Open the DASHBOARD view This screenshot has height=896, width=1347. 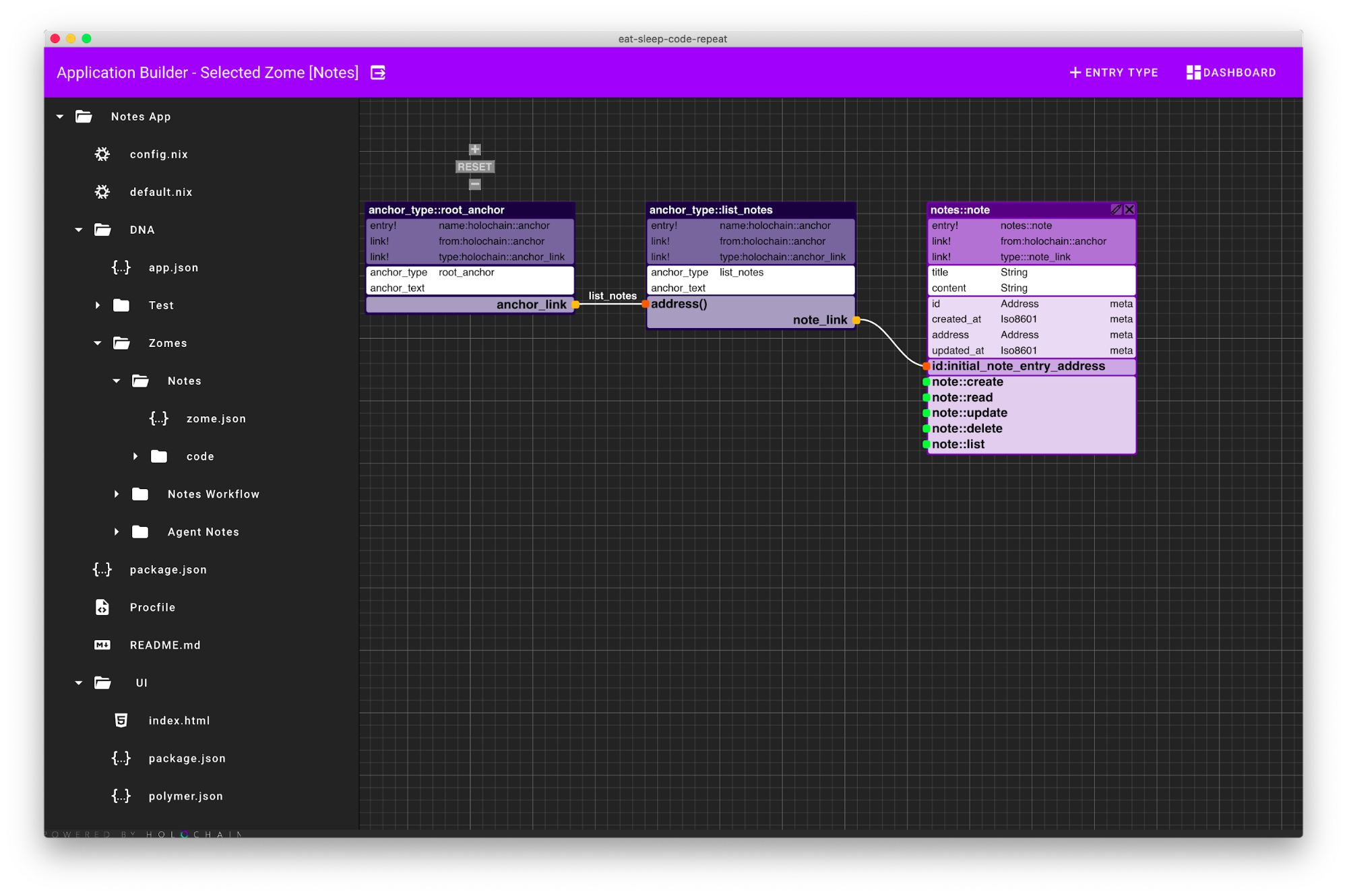1231,73
